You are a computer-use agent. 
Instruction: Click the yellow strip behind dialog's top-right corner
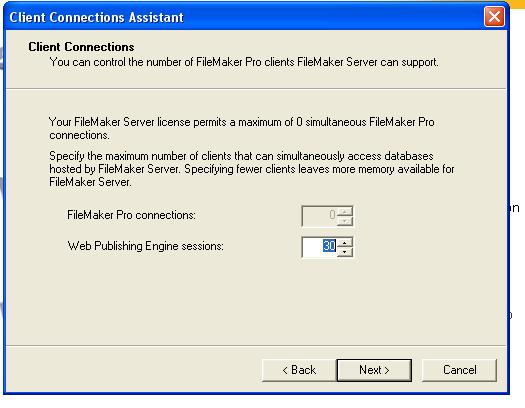pos(516,4)
